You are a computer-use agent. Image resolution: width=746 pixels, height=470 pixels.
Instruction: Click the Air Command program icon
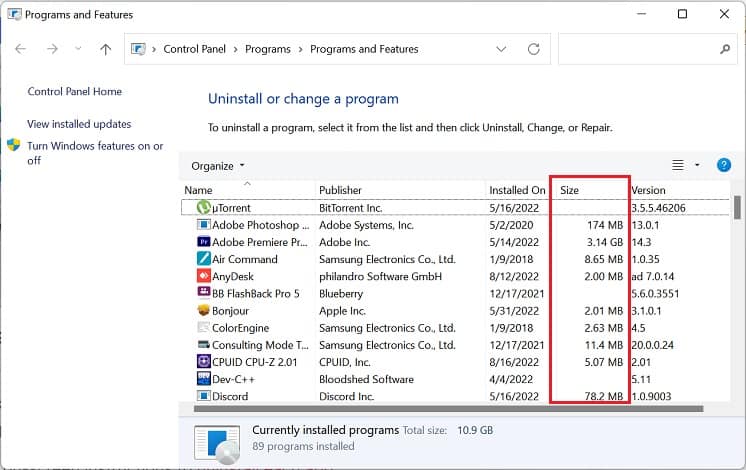[204, 259]
